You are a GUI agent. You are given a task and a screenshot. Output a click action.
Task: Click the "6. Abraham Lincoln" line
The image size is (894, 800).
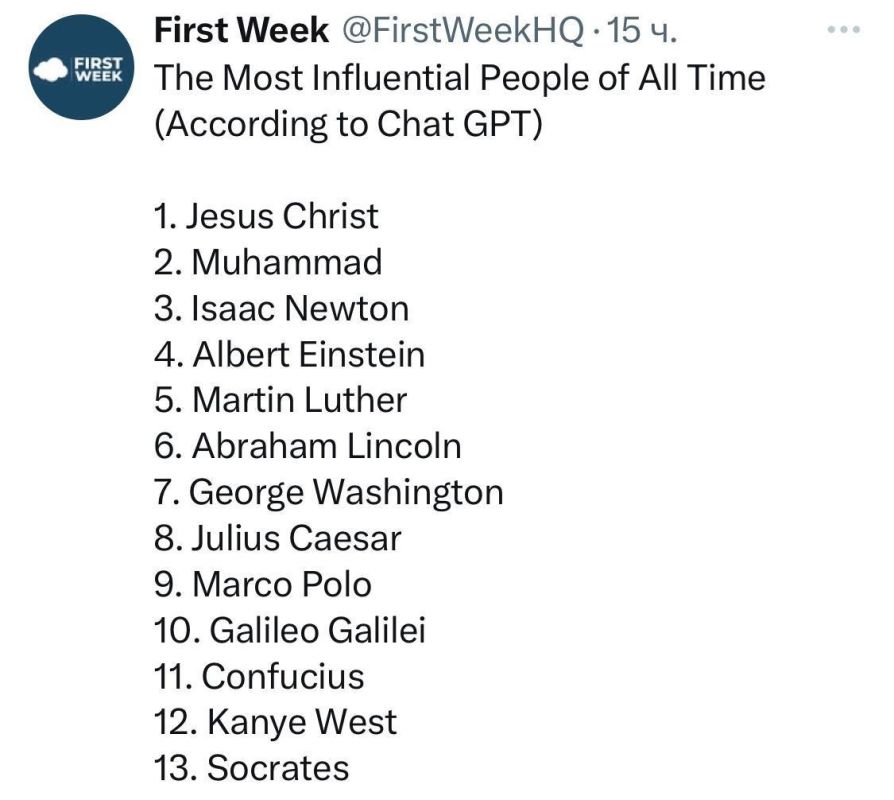point(307,446)
